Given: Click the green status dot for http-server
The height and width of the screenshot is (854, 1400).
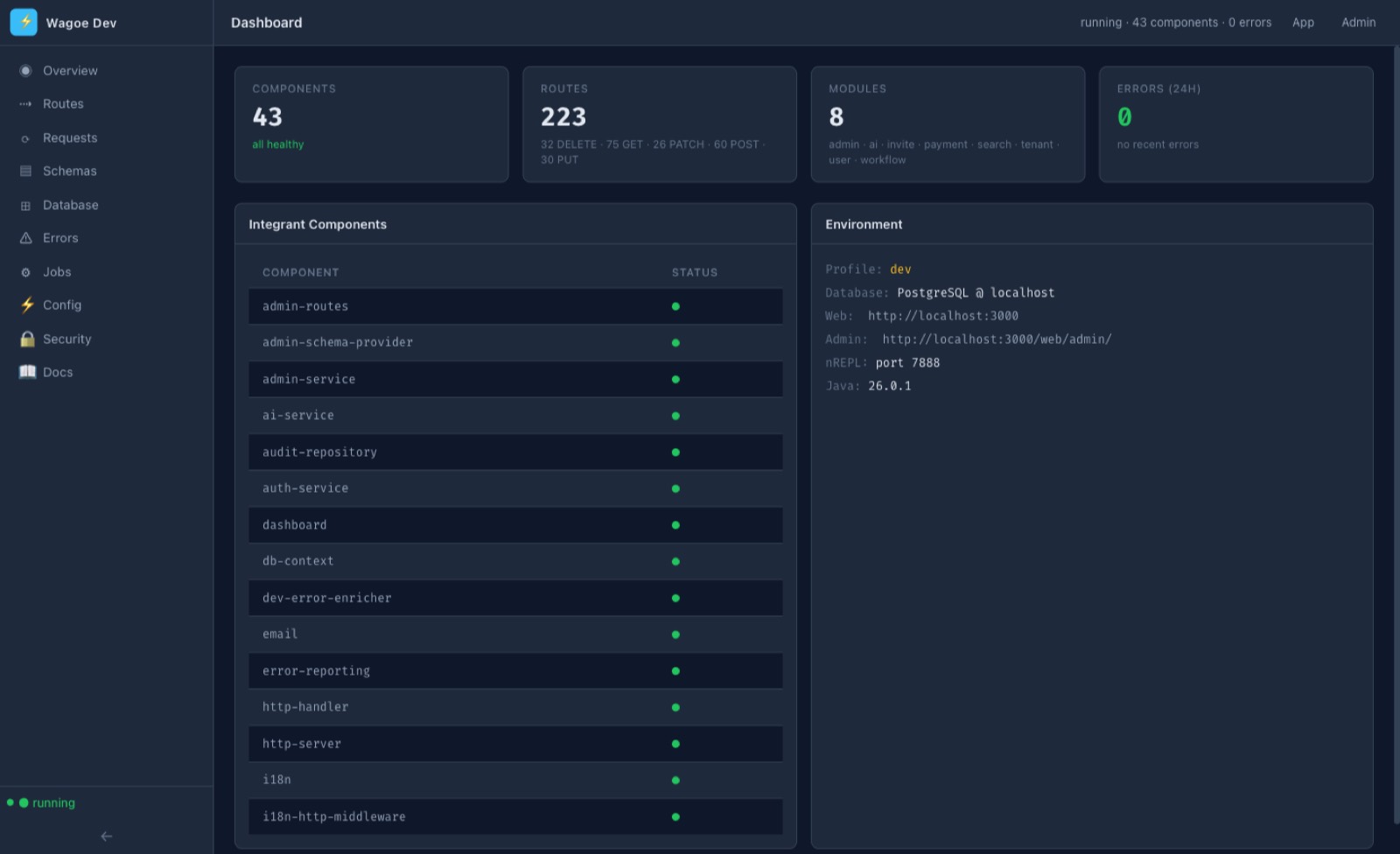Looking at the screenshot, I should click(675, 744).
